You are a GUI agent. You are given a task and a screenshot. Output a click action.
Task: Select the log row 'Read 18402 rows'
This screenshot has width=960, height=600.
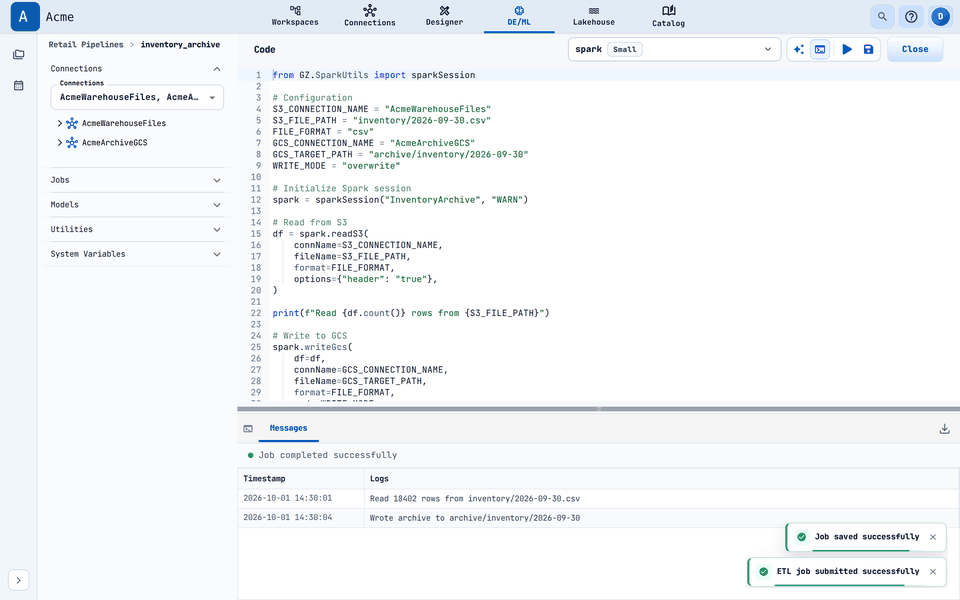click(x=598, y=498)
